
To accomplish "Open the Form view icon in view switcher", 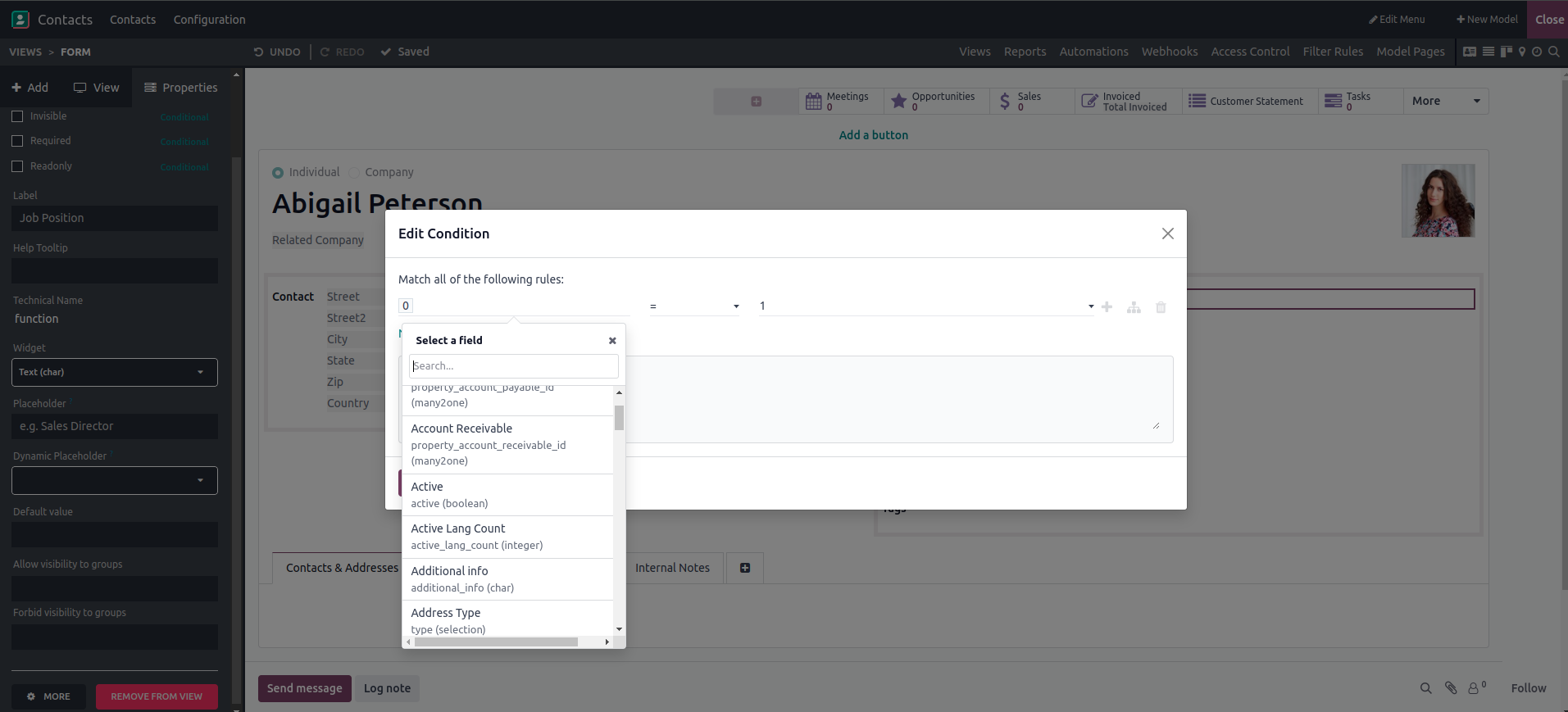I will 1470,52.
